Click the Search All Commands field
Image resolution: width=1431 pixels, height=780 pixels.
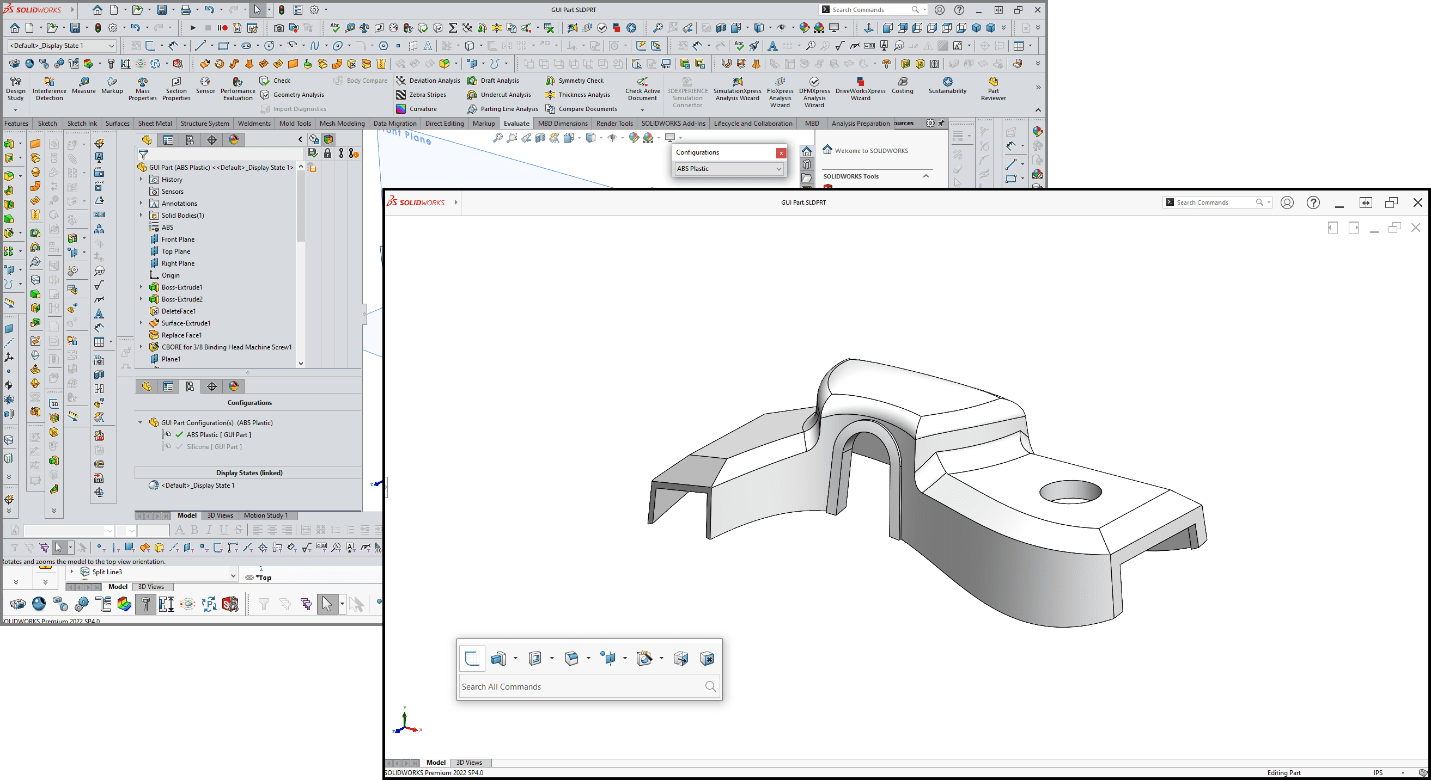588,687
